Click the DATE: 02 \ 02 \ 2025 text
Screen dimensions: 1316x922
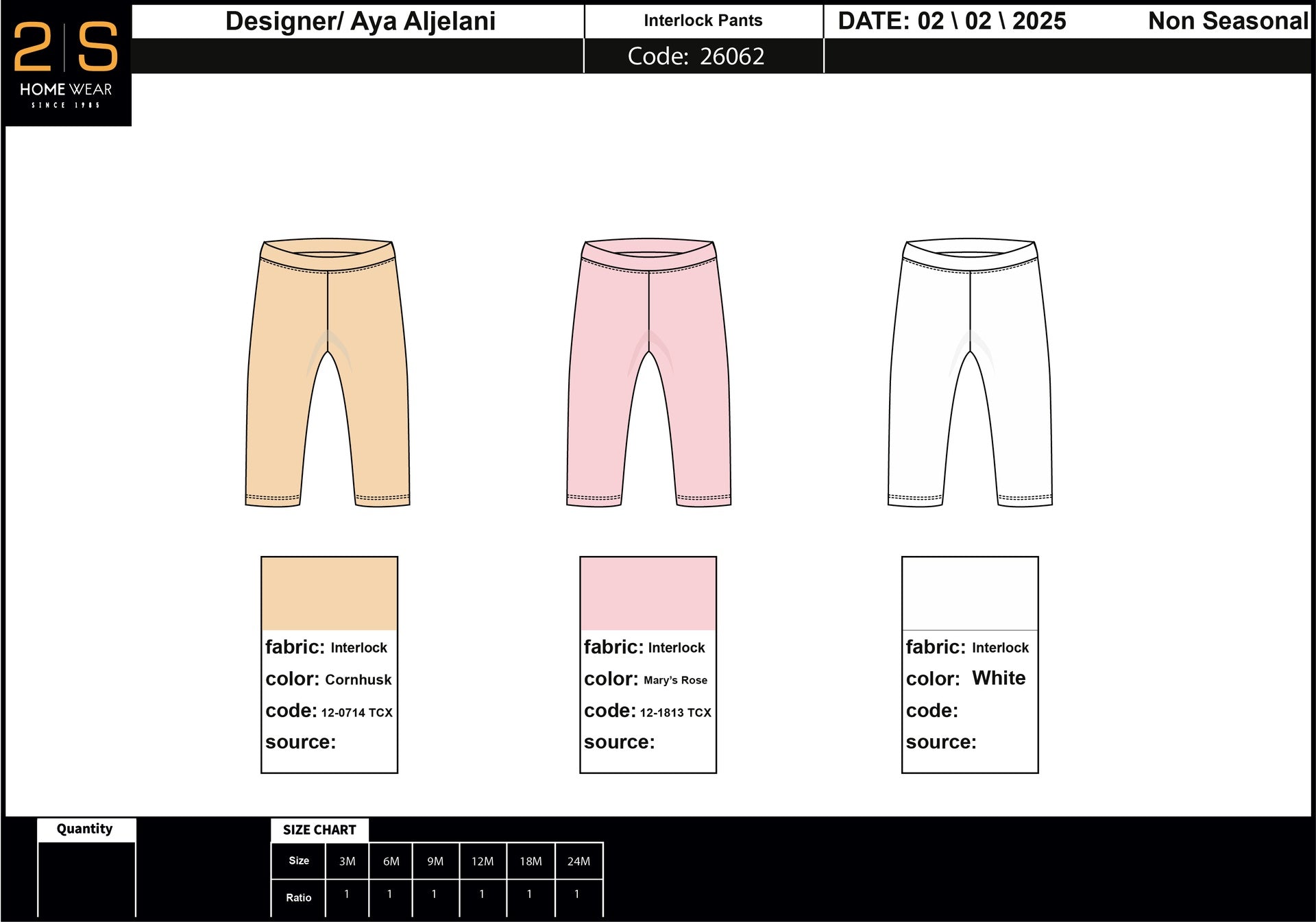(951, 21)
